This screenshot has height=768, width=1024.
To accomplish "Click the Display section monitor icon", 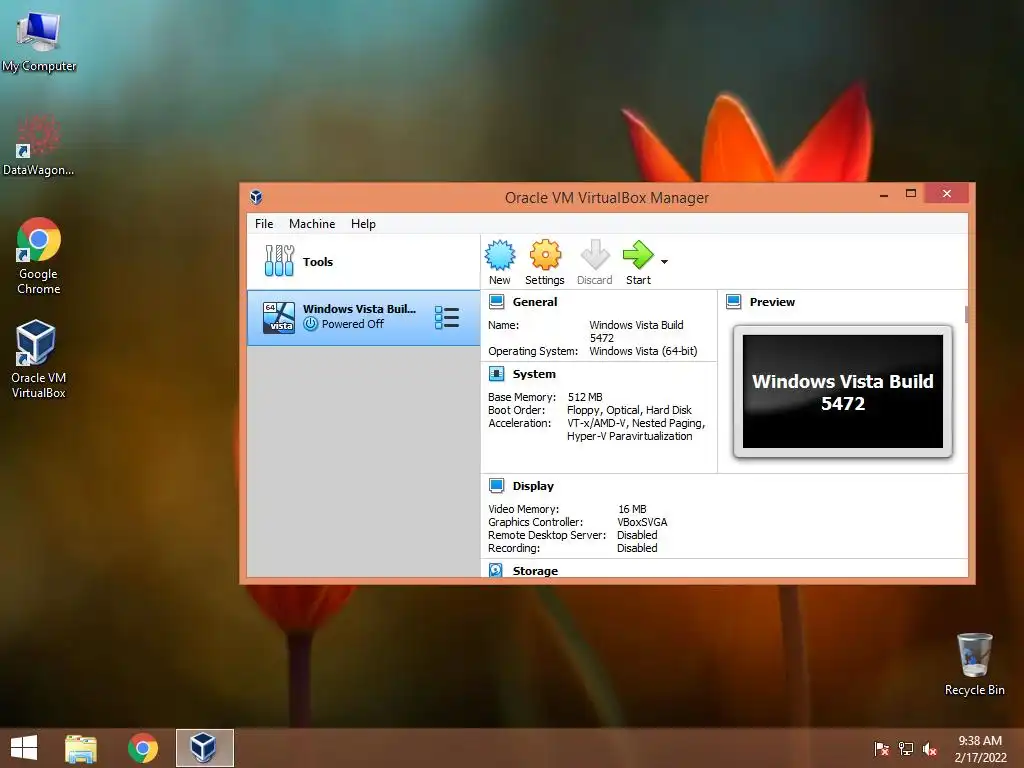I will point(496,486).
